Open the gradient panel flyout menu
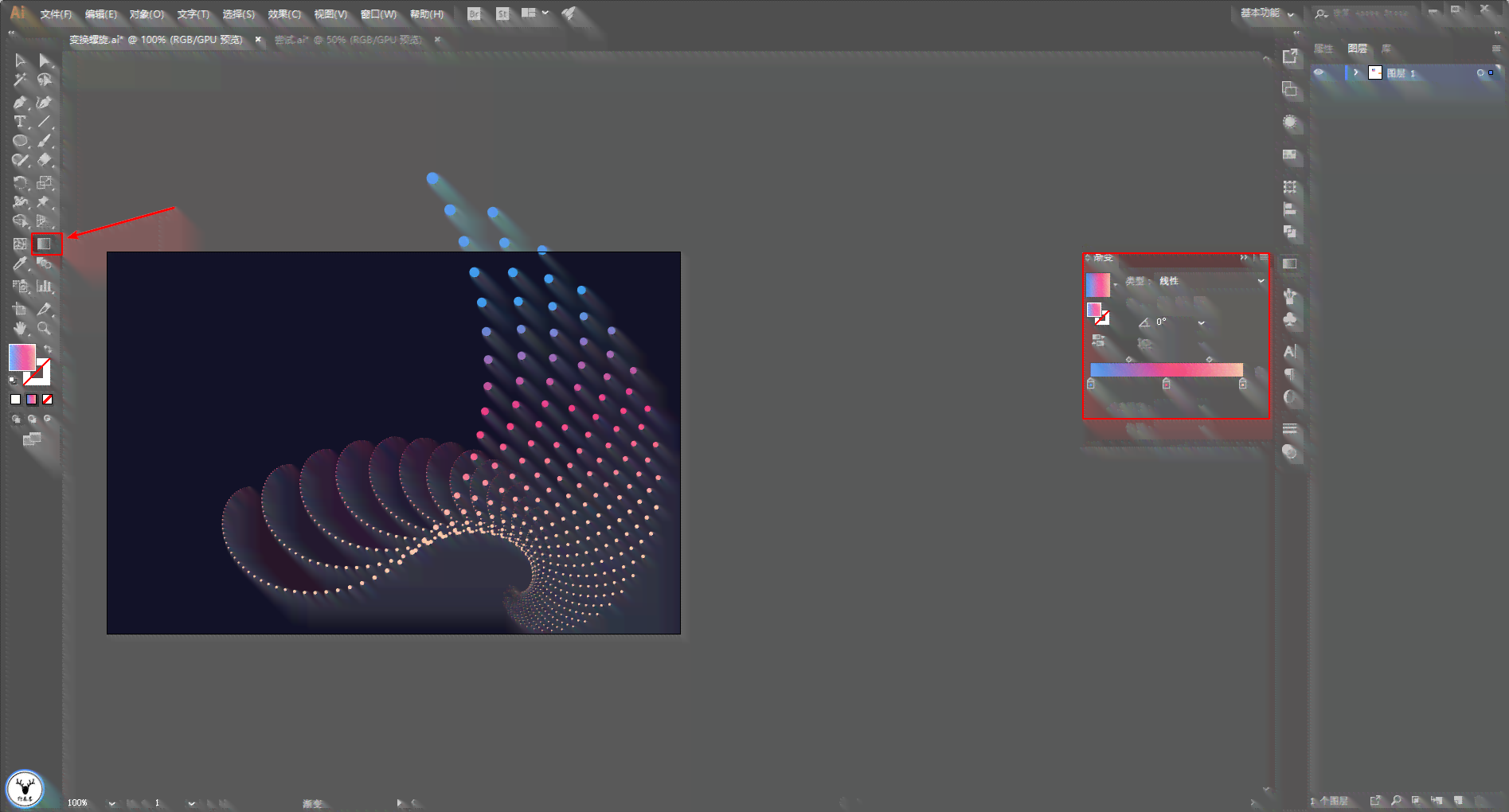The width and height of the screenshot is (1509, 812). tap(1264, 258)
